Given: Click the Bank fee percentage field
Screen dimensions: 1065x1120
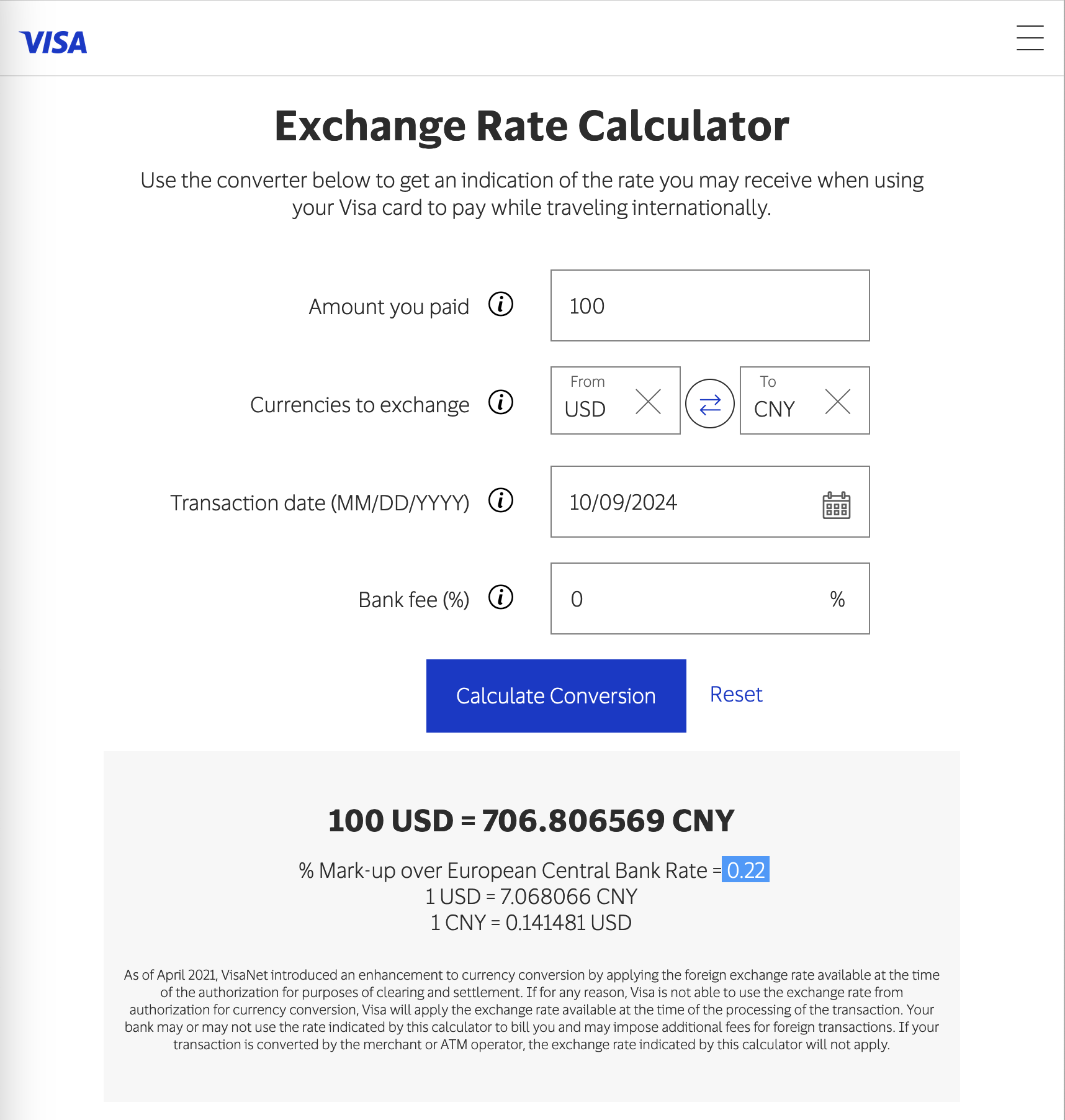Looking at the screenshot, I should (695, 598).
